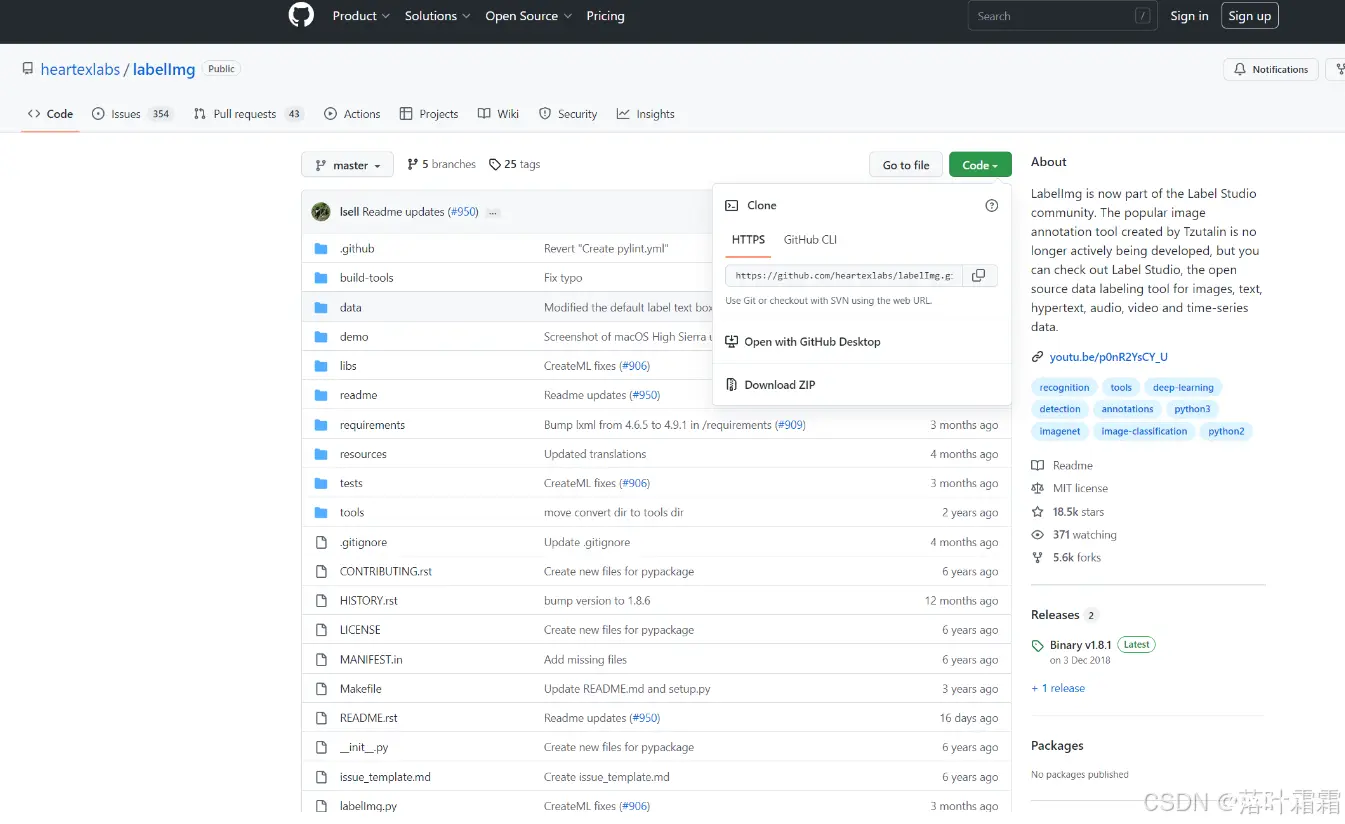Expand the Open Source menu
The image size is (1345, 824).
pos(528,16)
